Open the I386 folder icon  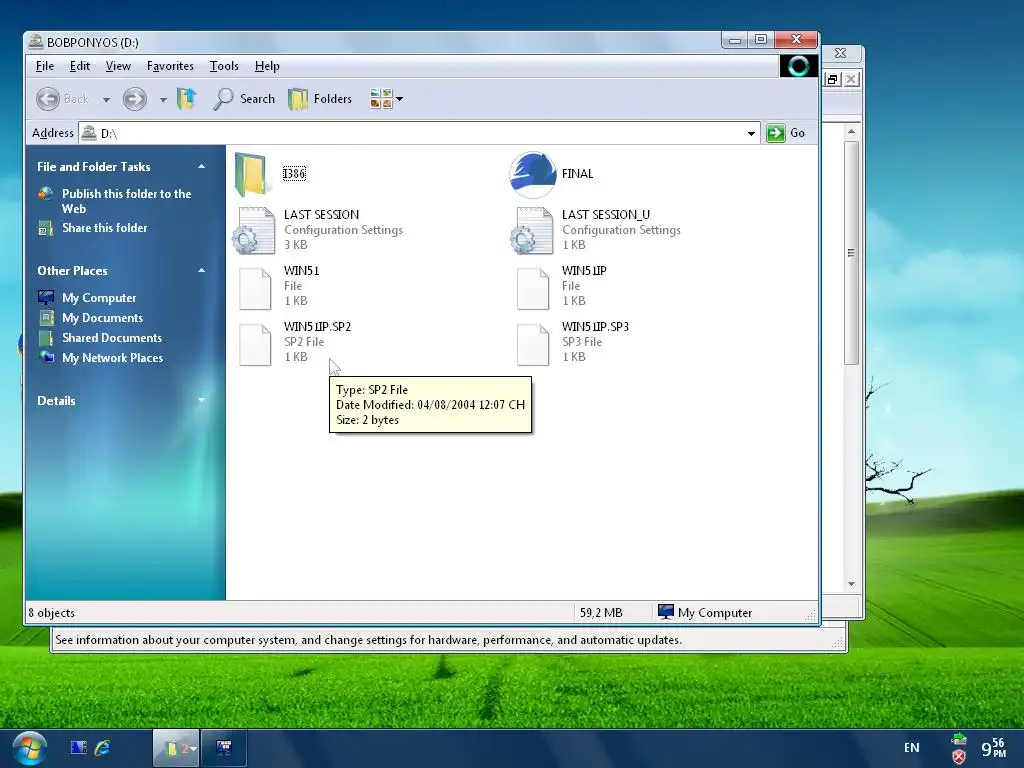(251, 174)
